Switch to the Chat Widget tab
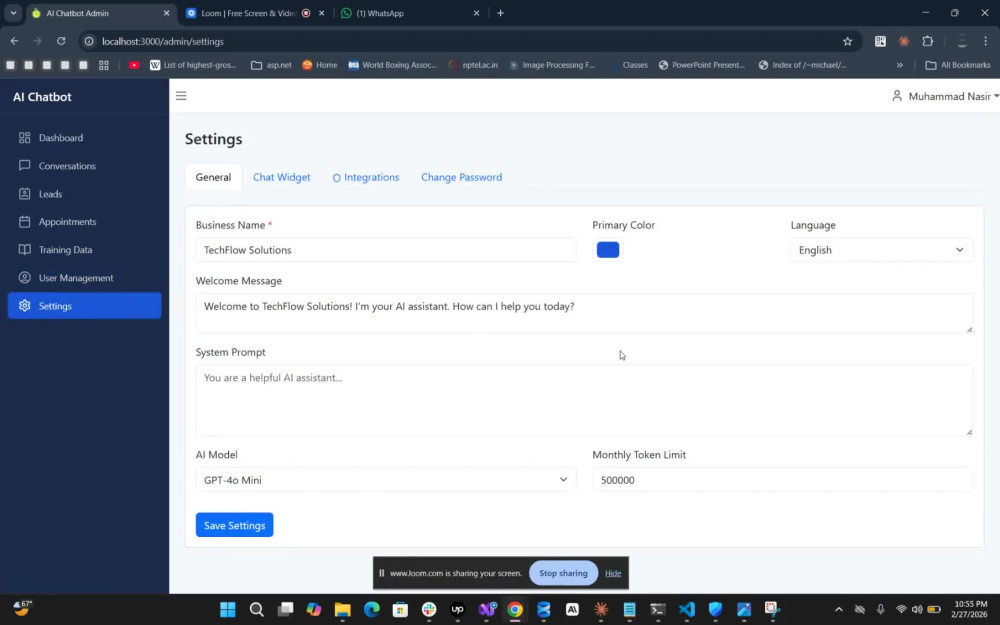The height and width of the screenshot is (625, 1000). coord(282,177)
